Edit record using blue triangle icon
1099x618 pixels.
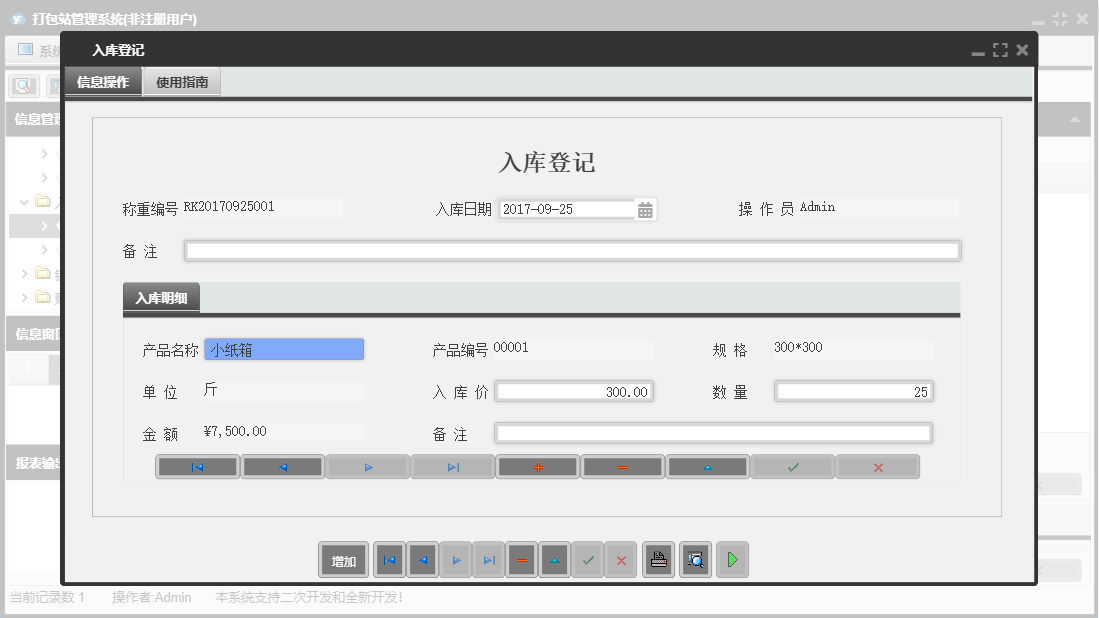554,559
